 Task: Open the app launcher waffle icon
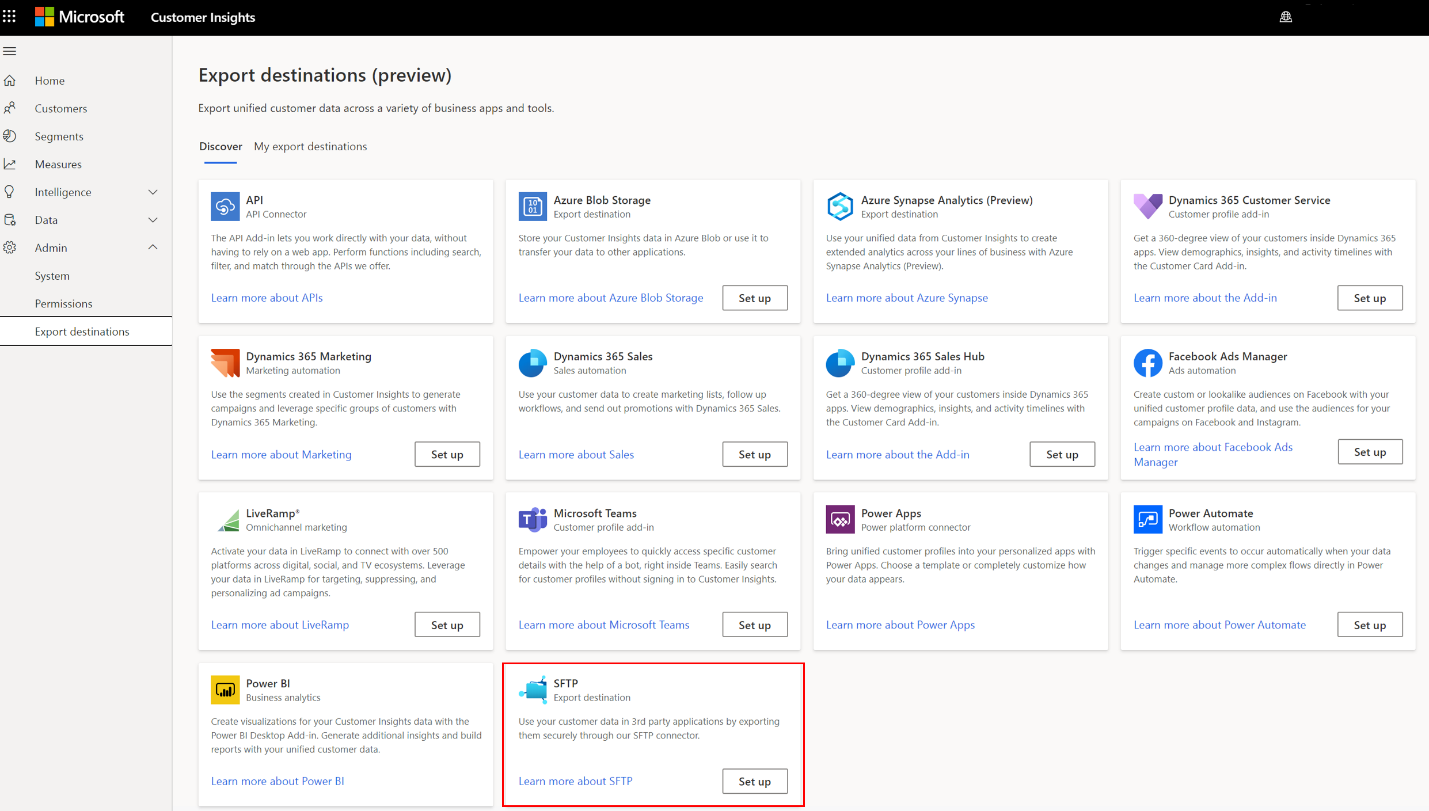(x=10, y=17)
